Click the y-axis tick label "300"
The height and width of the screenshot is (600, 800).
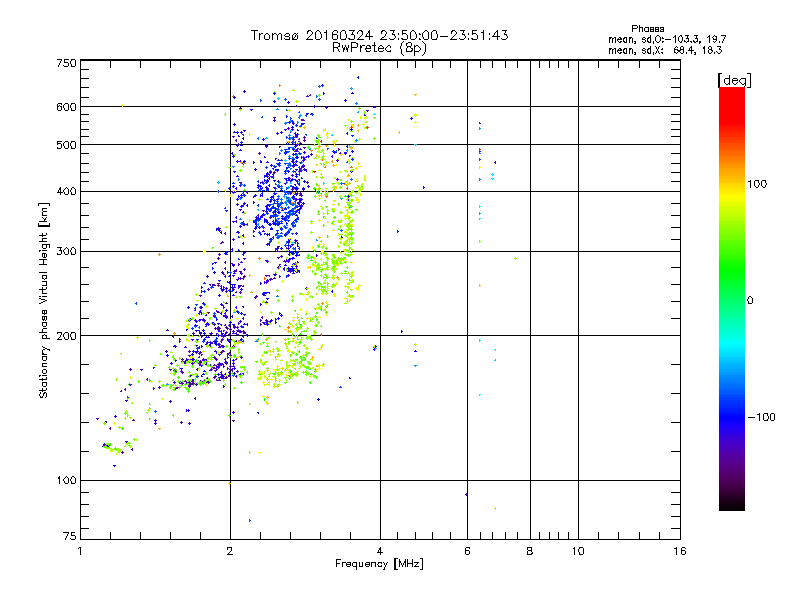[x=66, y=252]
